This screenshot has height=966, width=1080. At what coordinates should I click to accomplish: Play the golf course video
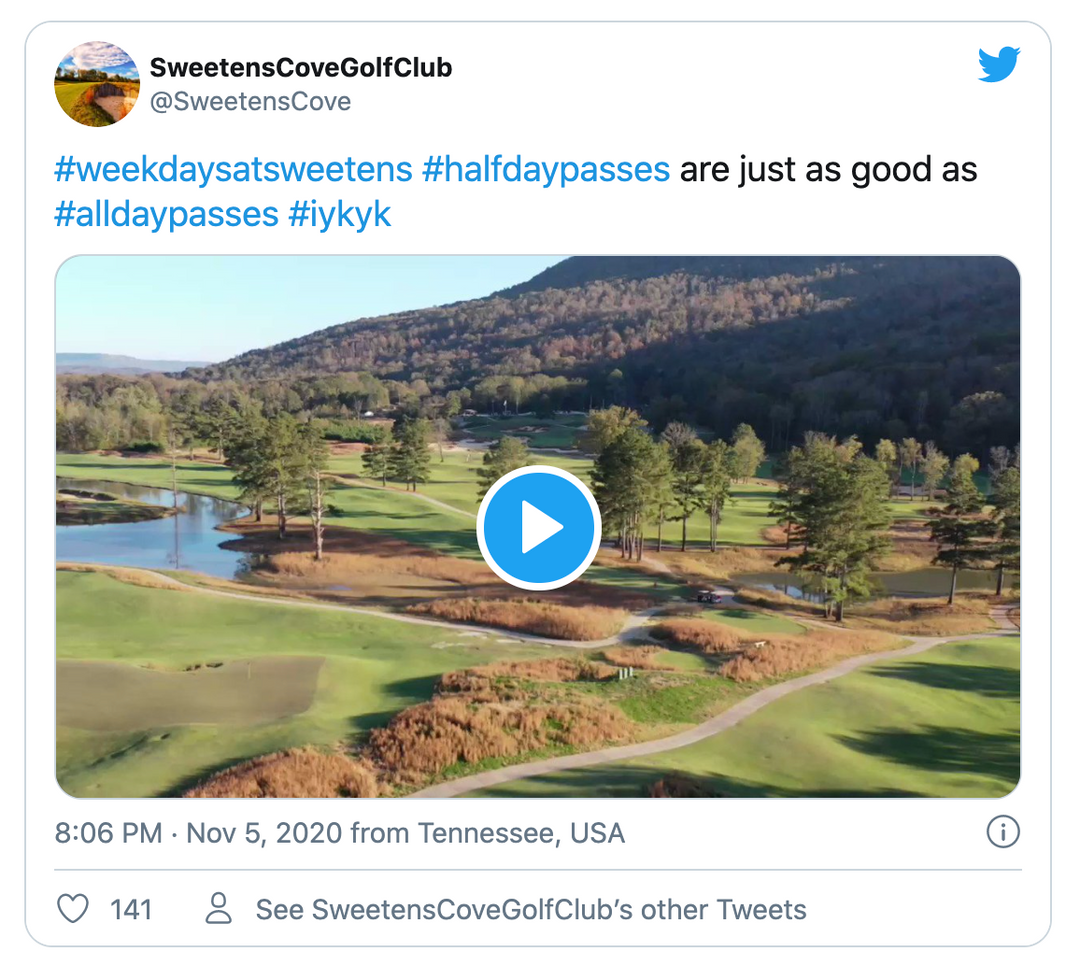click(x=538, y=528)
